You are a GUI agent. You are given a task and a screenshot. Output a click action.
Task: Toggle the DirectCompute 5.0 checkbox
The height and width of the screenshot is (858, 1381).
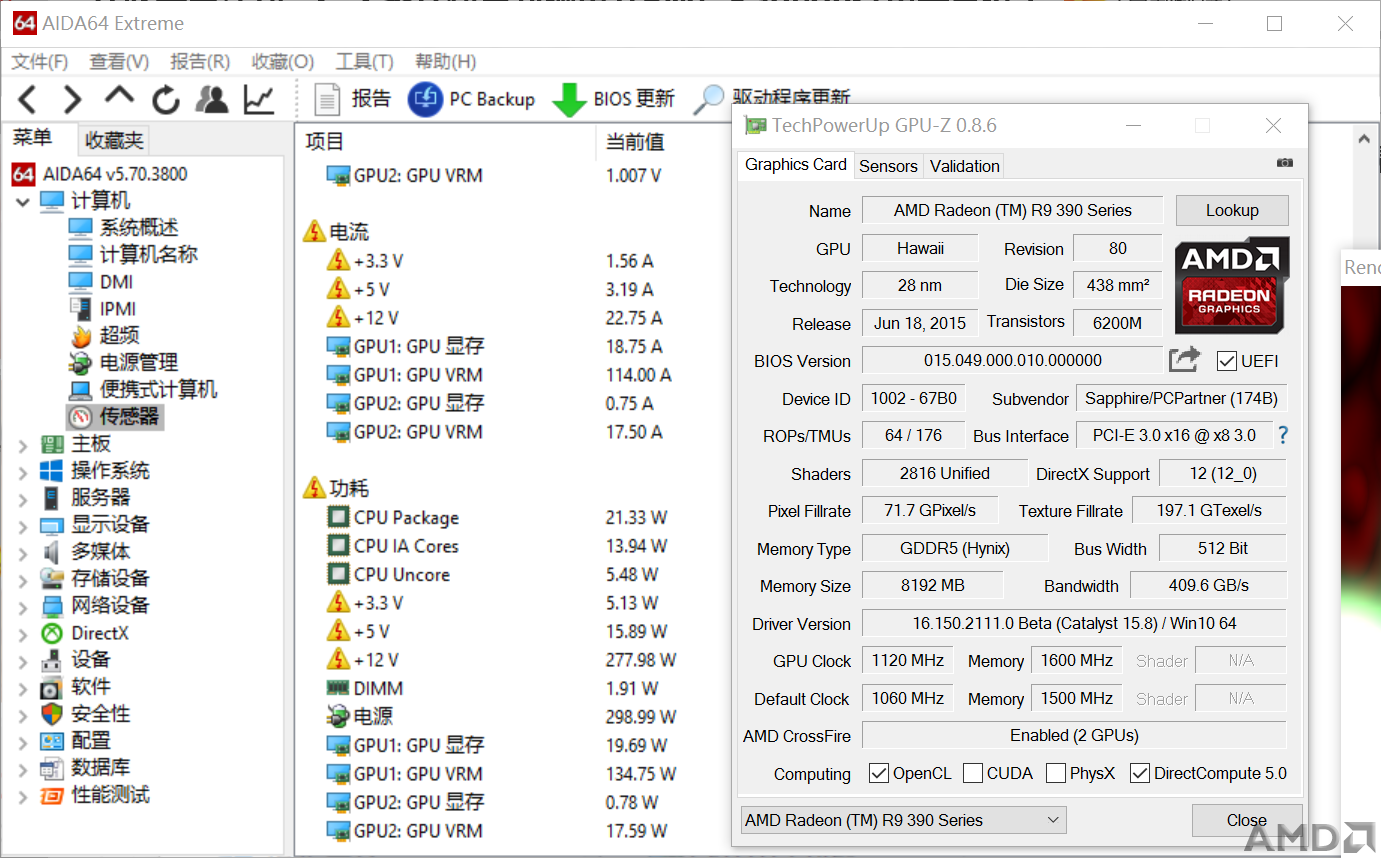point(1139,773)
